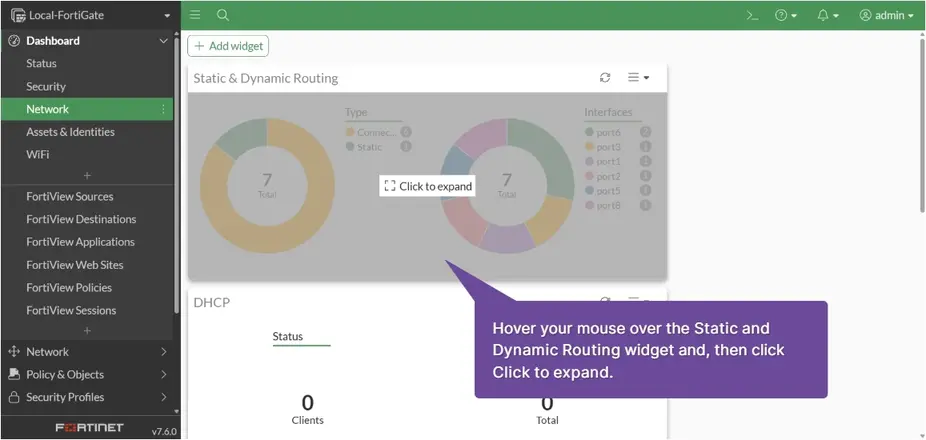
Task: Open FortiView Policies
Action: [x=69, y=288]
